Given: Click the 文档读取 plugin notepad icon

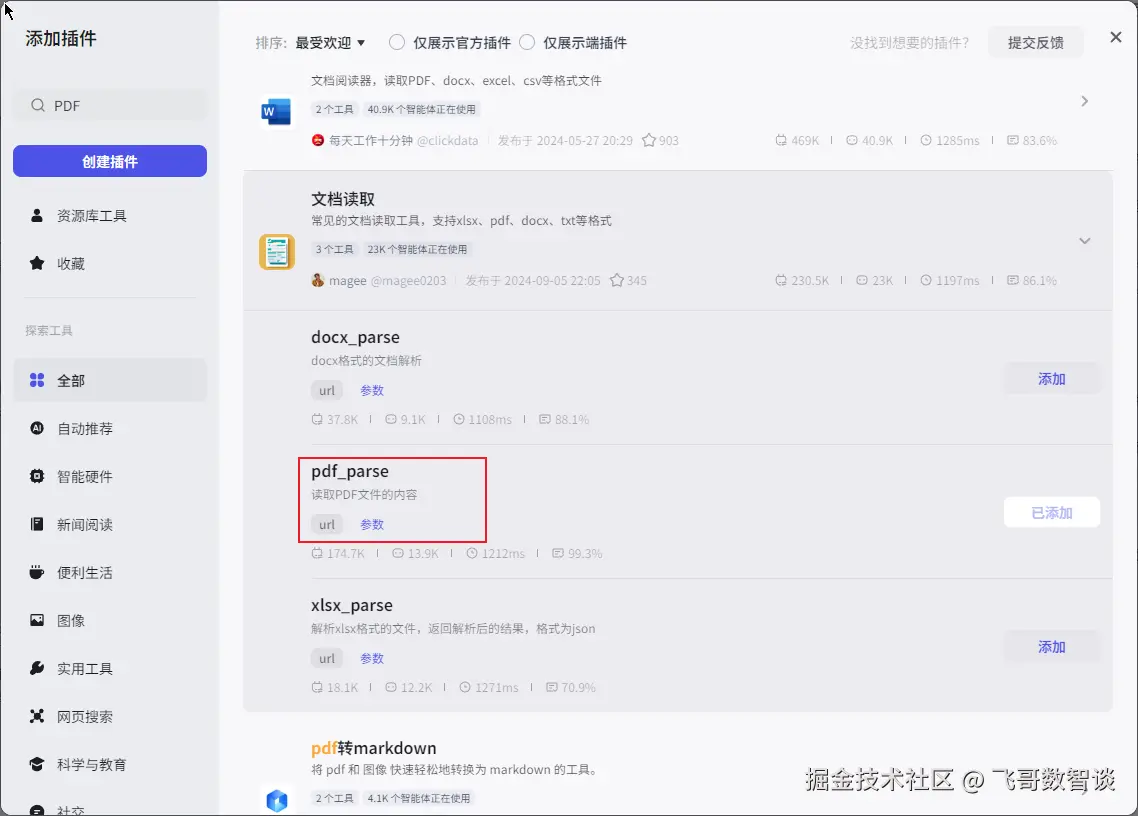Looking at the screenshot, I should [277, 252].
